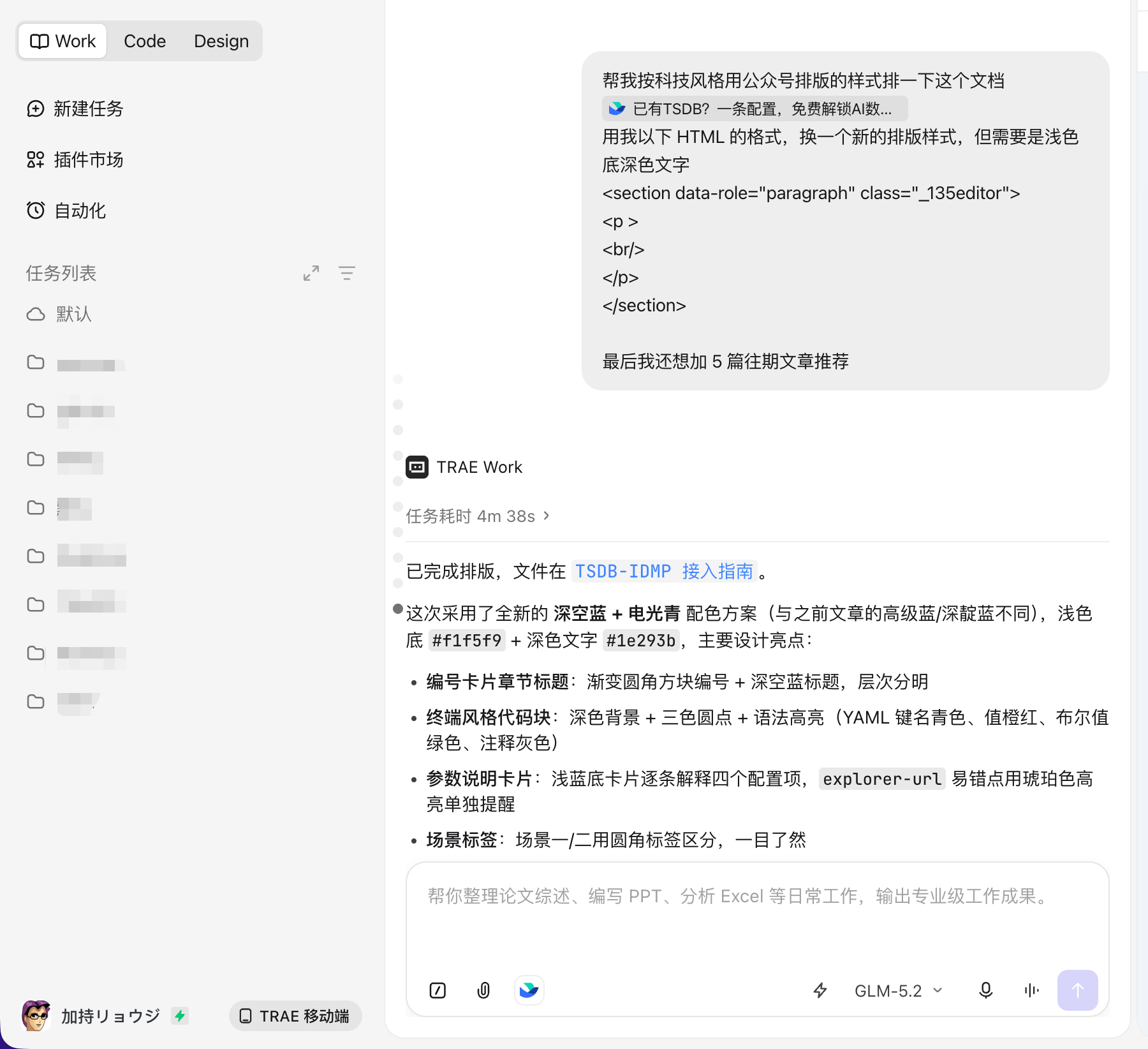Click the green lightning badge by username

pyautogui.click(x=180, y=1016)
